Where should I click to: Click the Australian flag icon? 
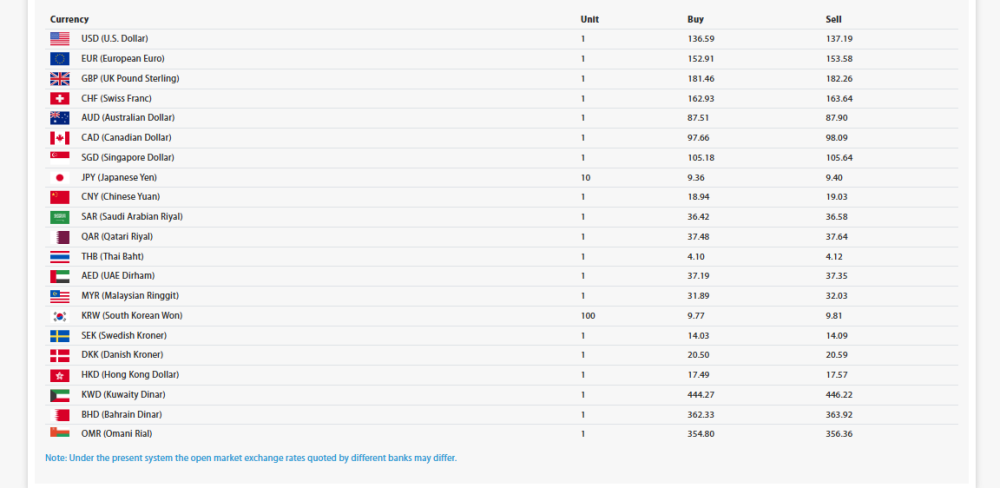point(60,118)
